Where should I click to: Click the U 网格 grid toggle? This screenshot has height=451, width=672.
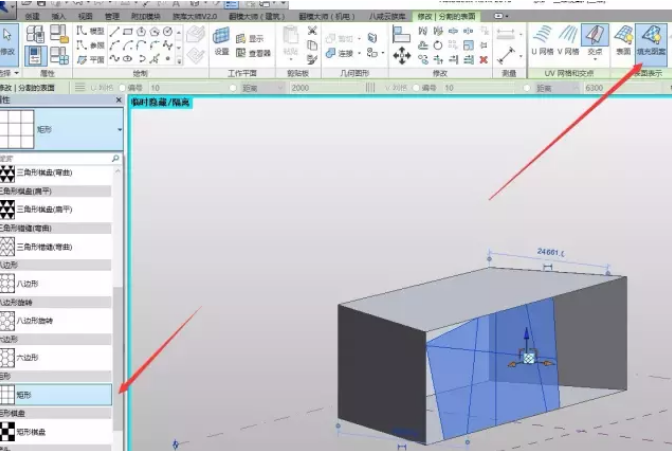click(543, 41)
